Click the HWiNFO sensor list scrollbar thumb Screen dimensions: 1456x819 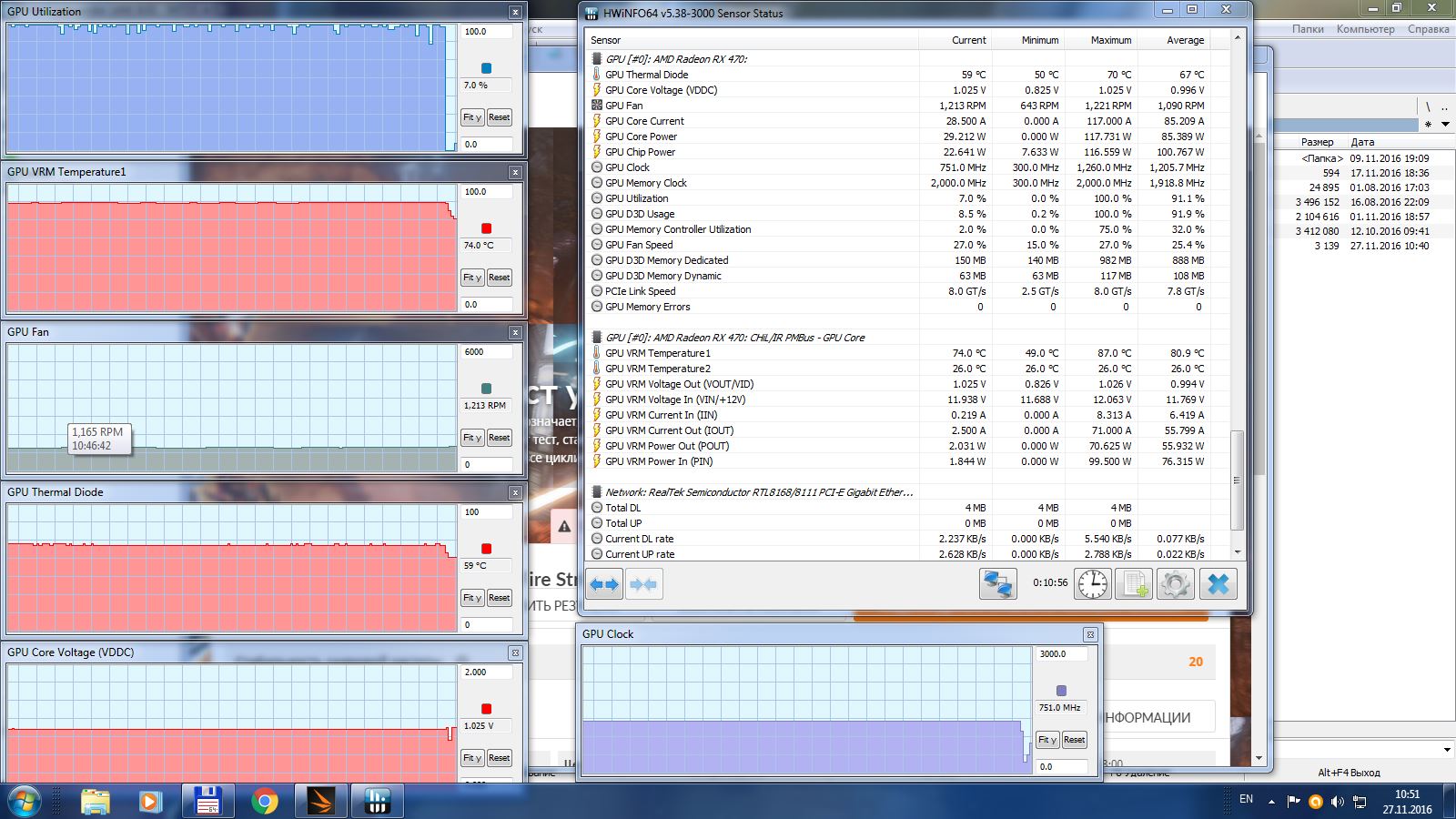coord(1237,480)
